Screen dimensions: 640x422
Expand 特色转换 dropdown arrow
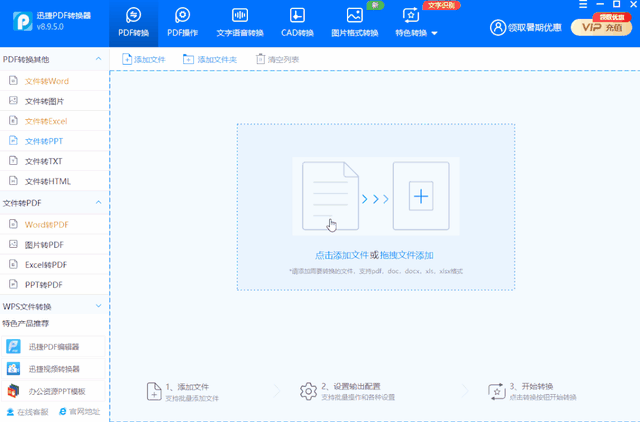[x=434, y=33]
